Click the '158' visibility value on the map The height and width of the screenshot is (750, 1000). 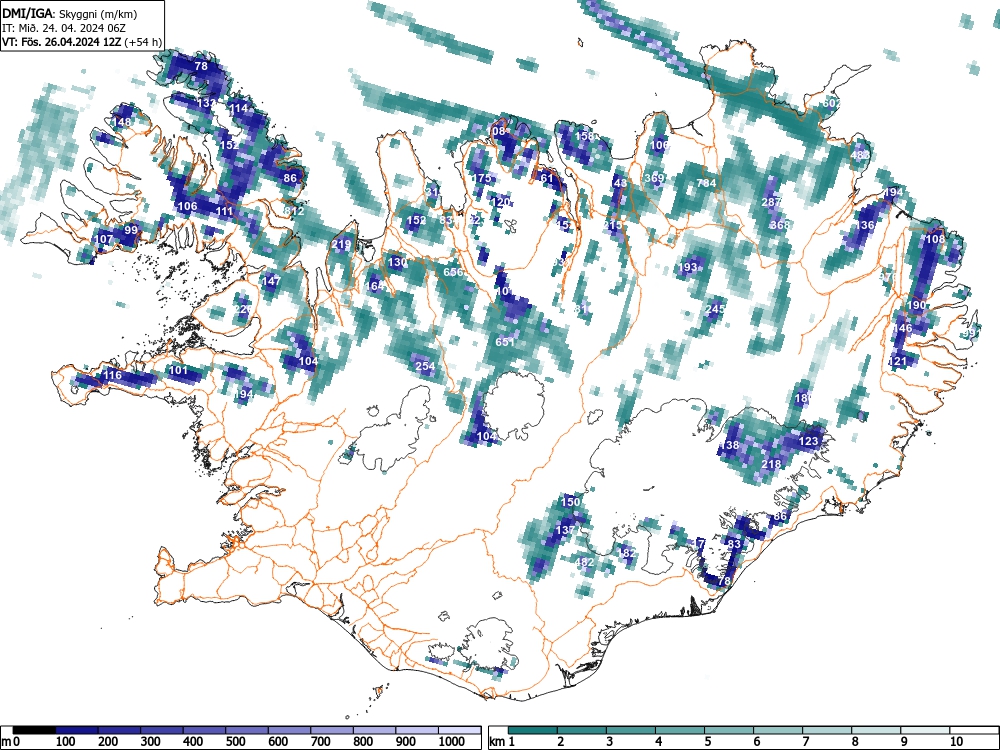(585, 136)
